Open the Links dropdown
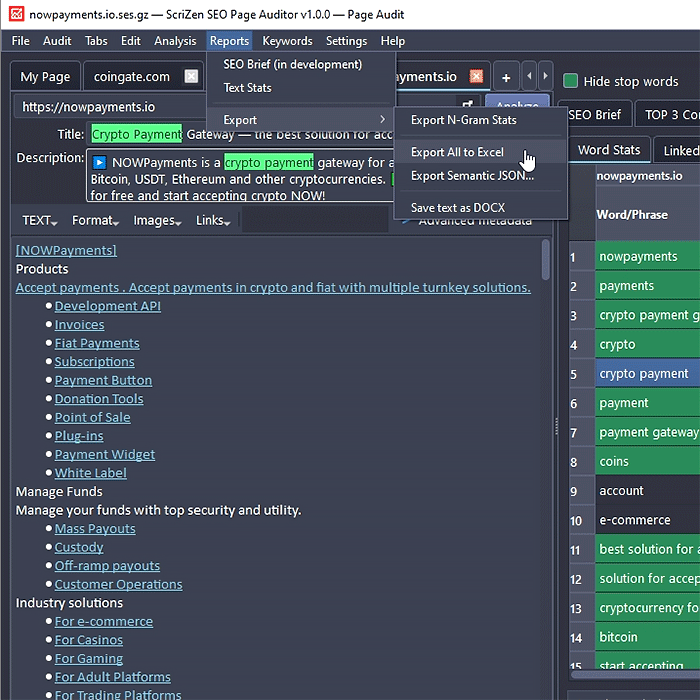This screenshot has height=700, width=700. (x=213, y=220)
